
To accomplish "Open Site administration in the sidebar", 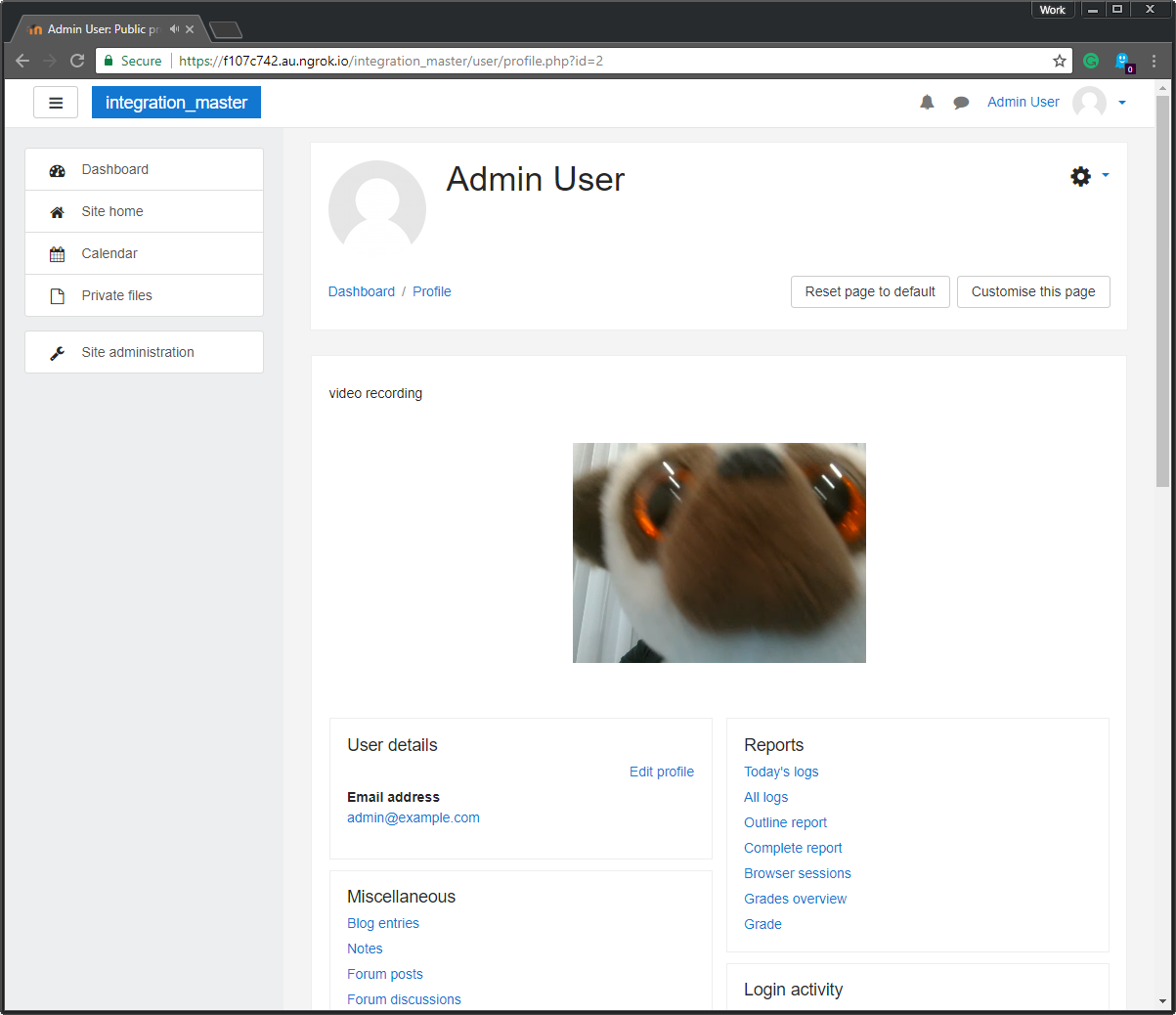I will (x=144, y=352).
